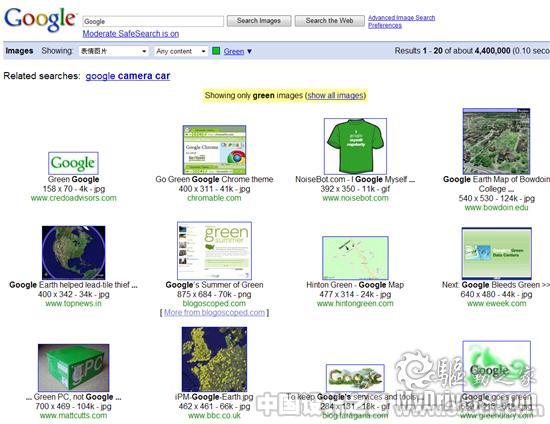
Task: Click www.topnews.in source text
Action: (x=73, y=303)
